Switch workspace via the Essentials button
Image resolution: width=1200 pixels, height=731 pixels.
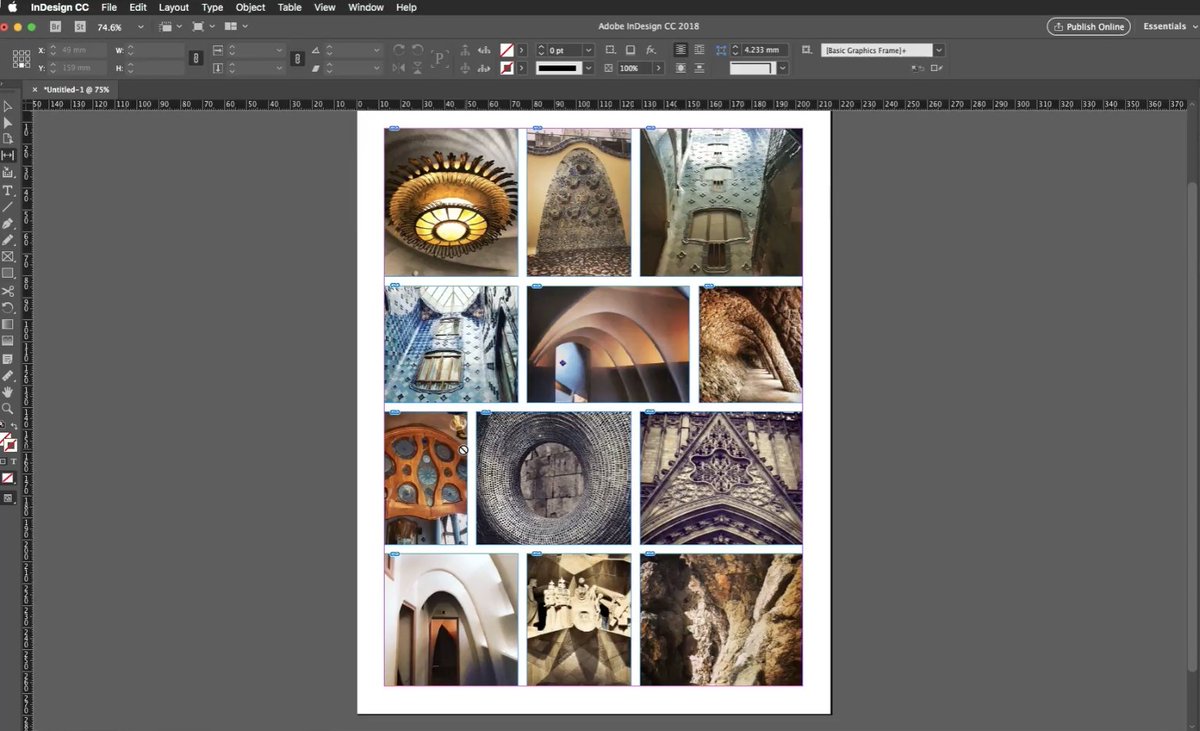1164,26
